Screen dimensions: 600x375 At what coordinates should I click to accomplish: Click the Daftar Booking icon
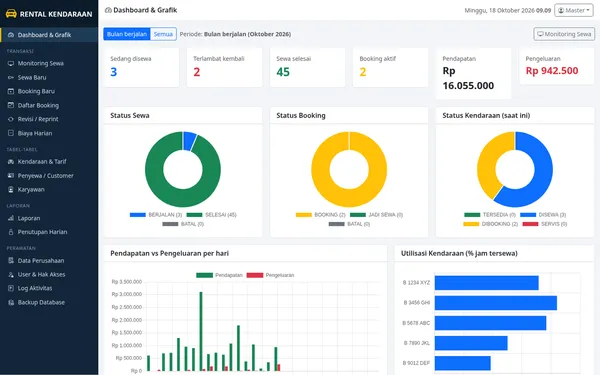pos(11,105)
